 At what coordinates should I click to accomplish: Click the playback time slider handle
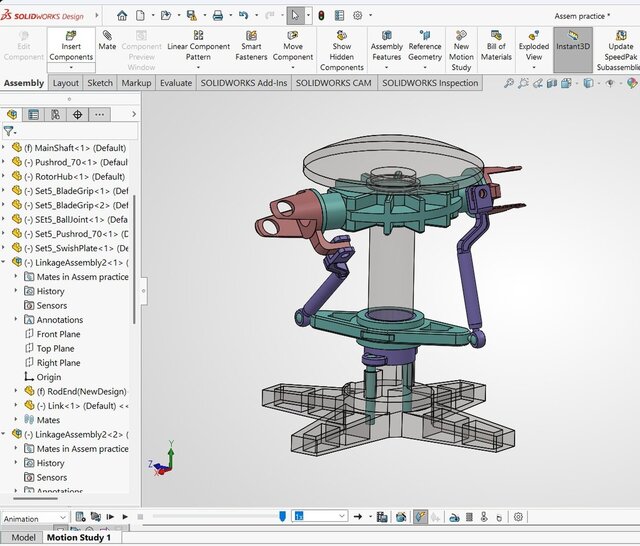pyautogui.click(x=282, y=517)
